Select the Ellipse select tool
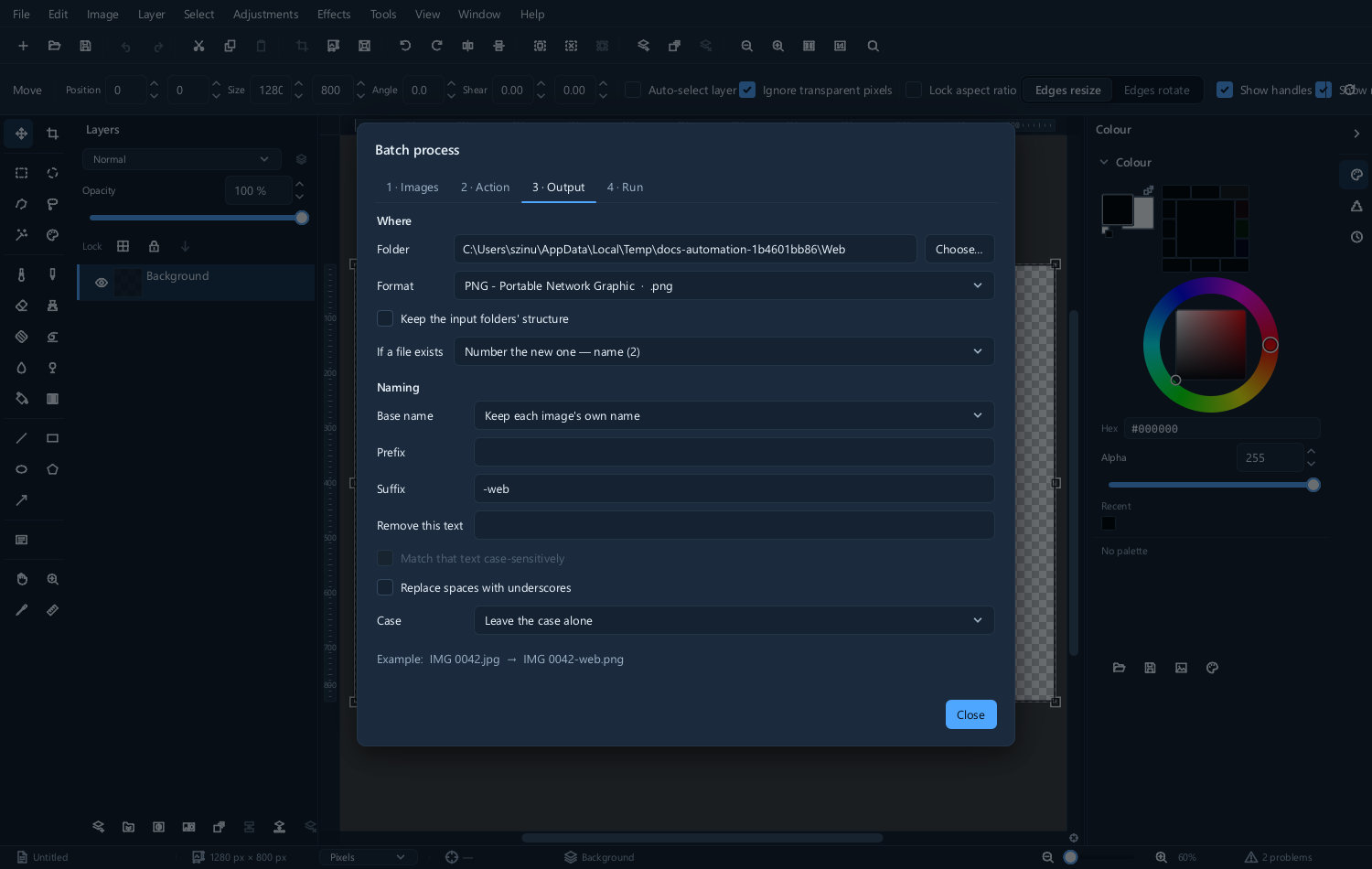1372x869 pixels. click(52, 173)
